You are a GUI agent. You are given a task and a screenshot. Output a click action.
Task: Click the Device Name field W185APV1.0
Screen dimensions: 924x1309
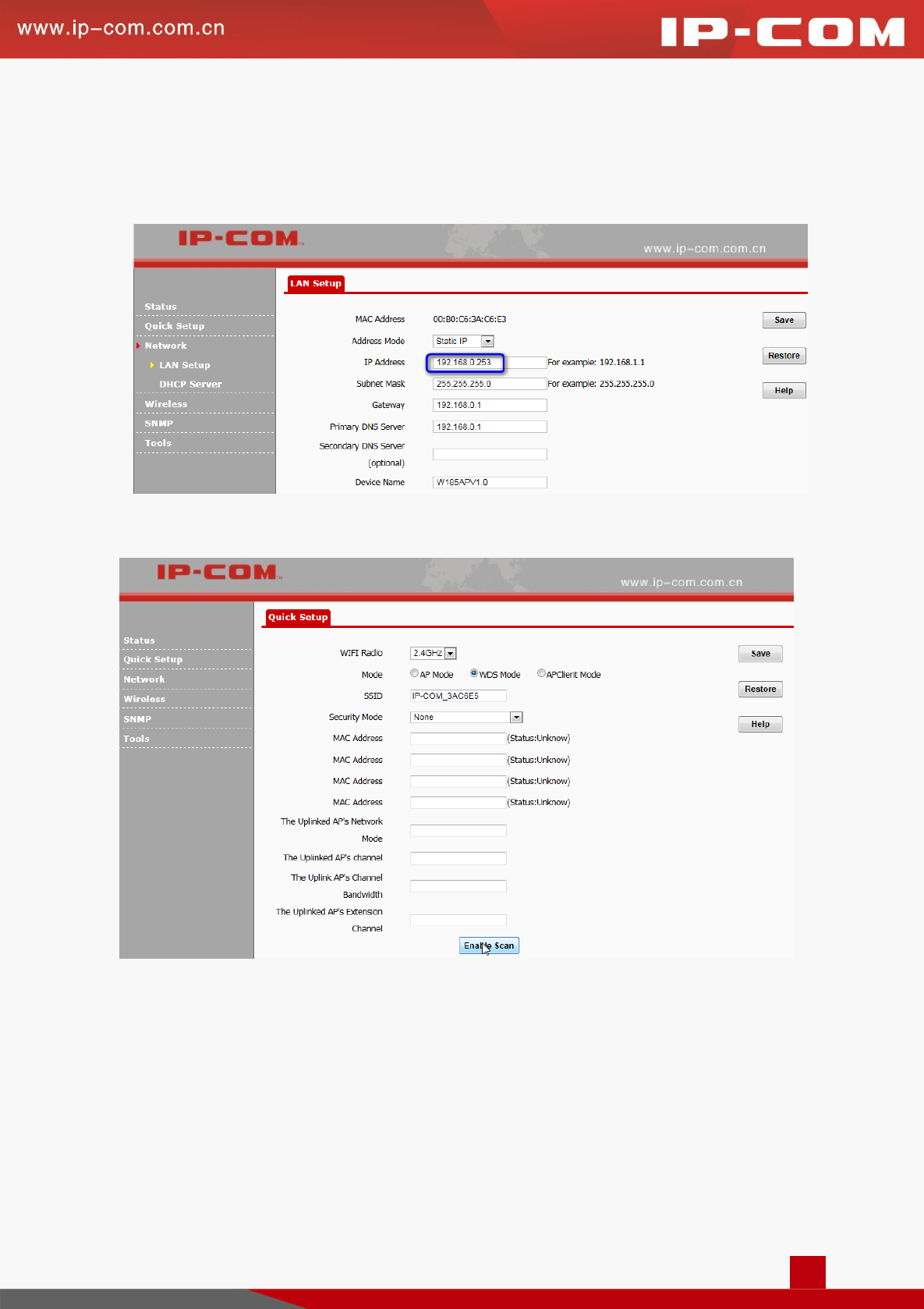pyautogui.click(x=490, y=482)
